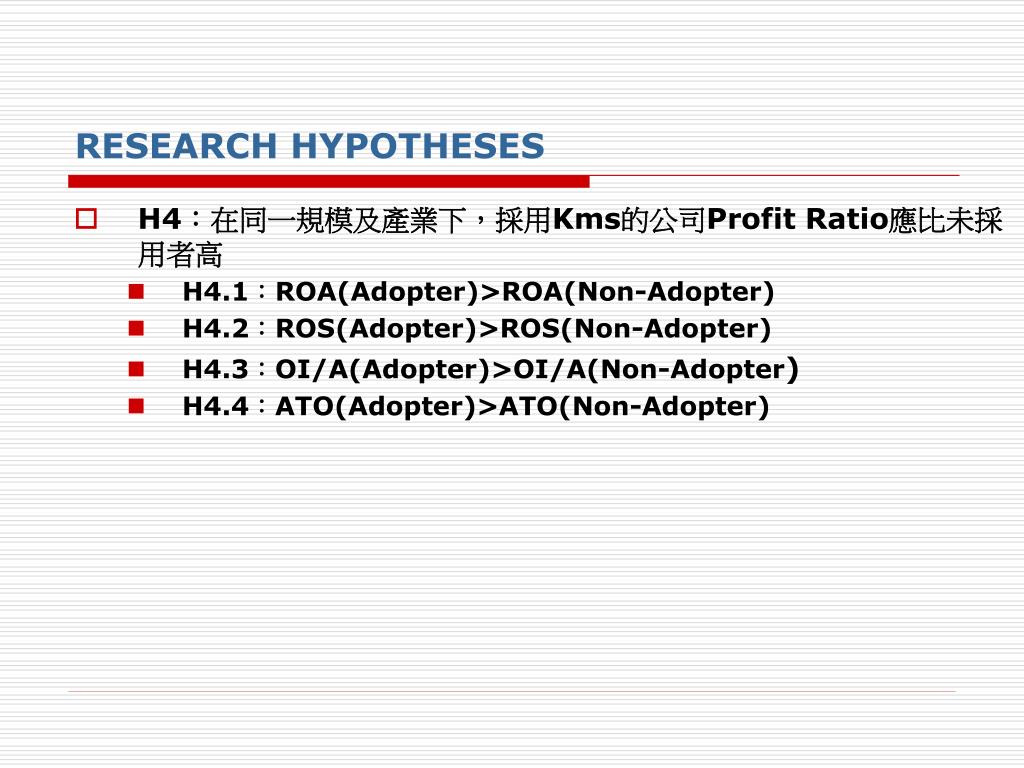1024x768 pixels.
Task: Click the RESEARCH HYPOTHESES title
Action: (x=310, y=146)
